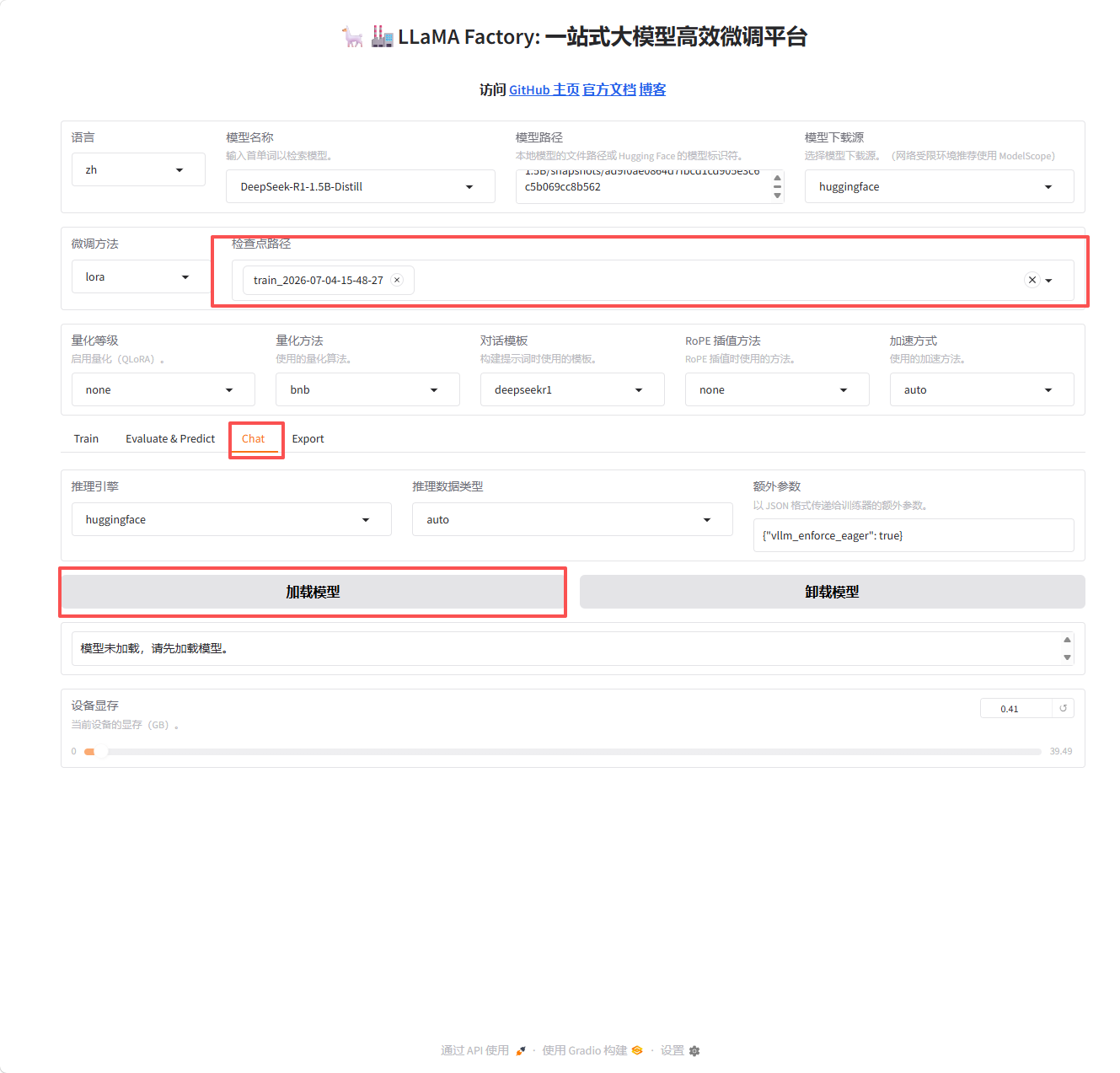Click the 额外参数 JSON input field
Image resolution: width=1120 pixels, height=1073 pixels.
(914, 535)
